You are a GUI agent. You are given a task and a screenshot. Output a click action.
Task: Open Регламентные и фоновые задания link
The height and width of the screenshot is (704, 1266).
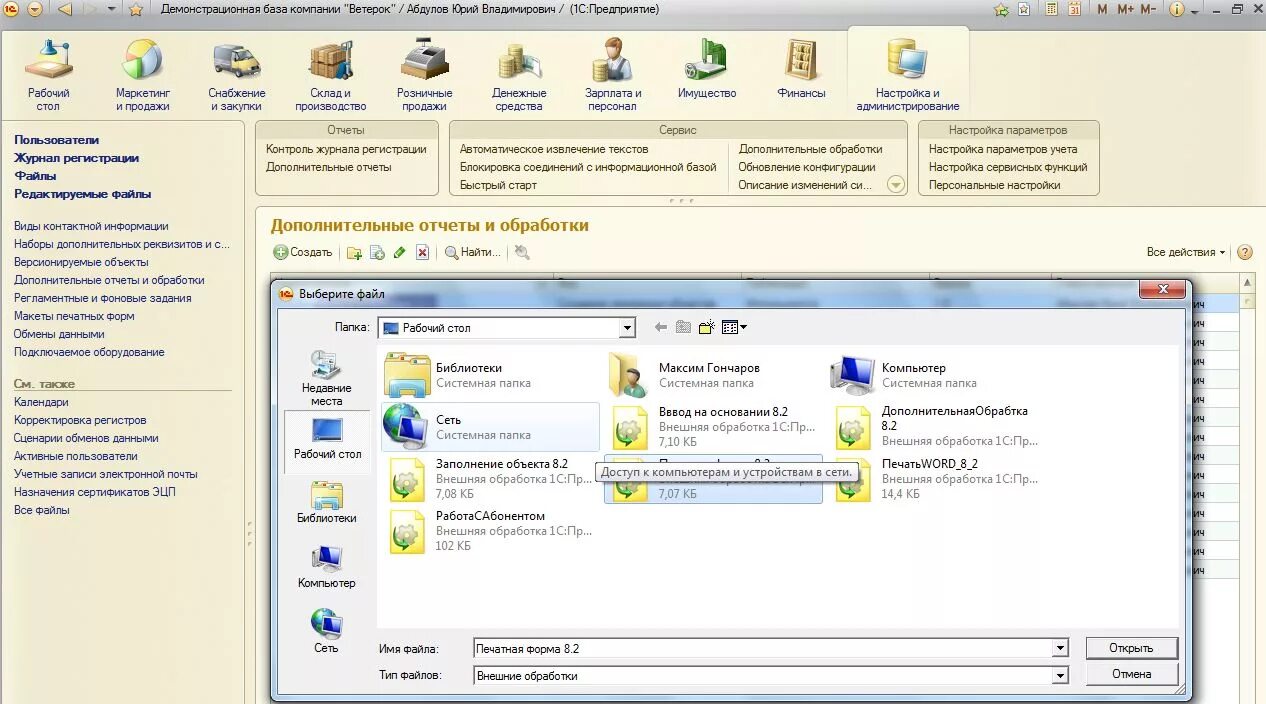tap(102, 298)
